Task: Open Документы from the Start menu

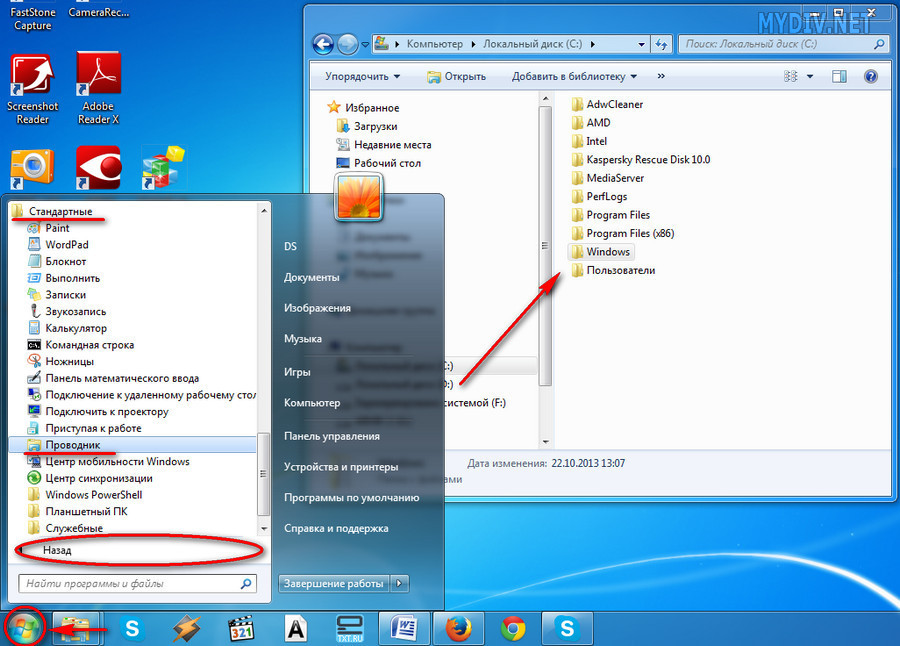Action: point(312,277)
